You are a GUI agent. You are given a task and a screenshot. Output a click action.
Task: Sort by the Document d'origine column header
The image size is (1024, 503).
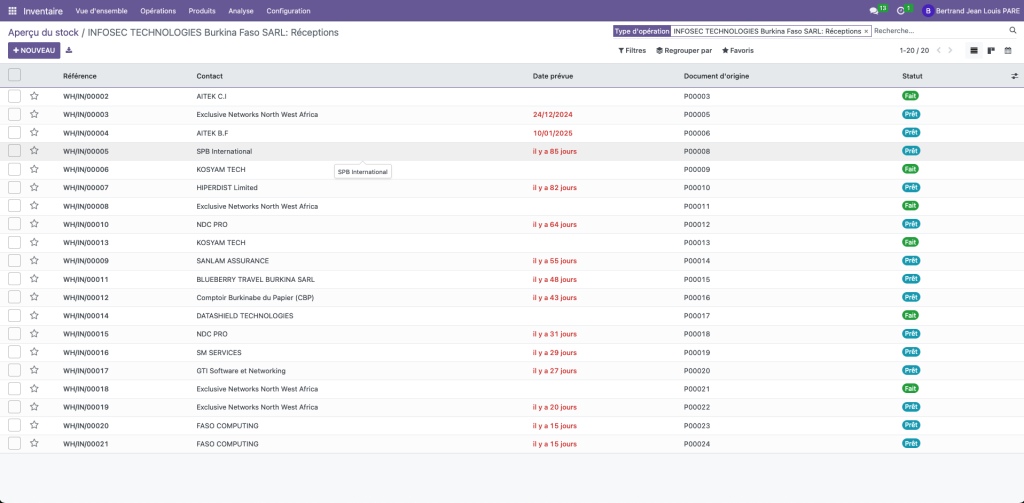coord(716,76)
